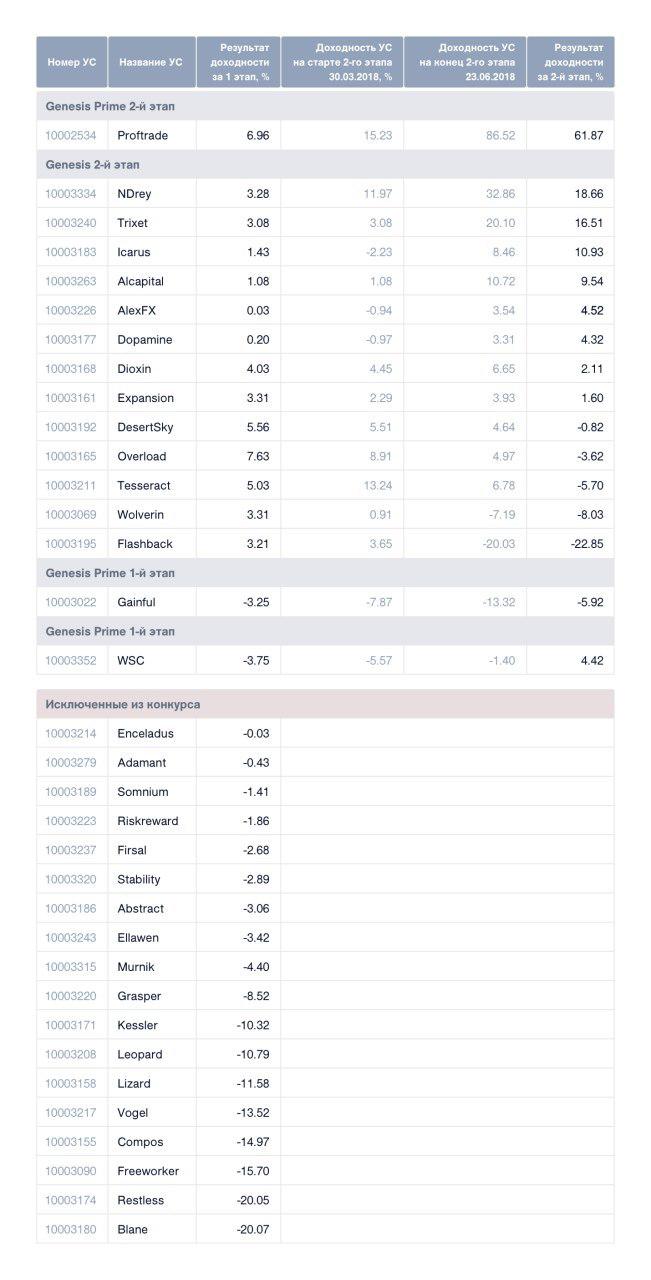
Task: Select the Flashback row name
Action: 145,544
